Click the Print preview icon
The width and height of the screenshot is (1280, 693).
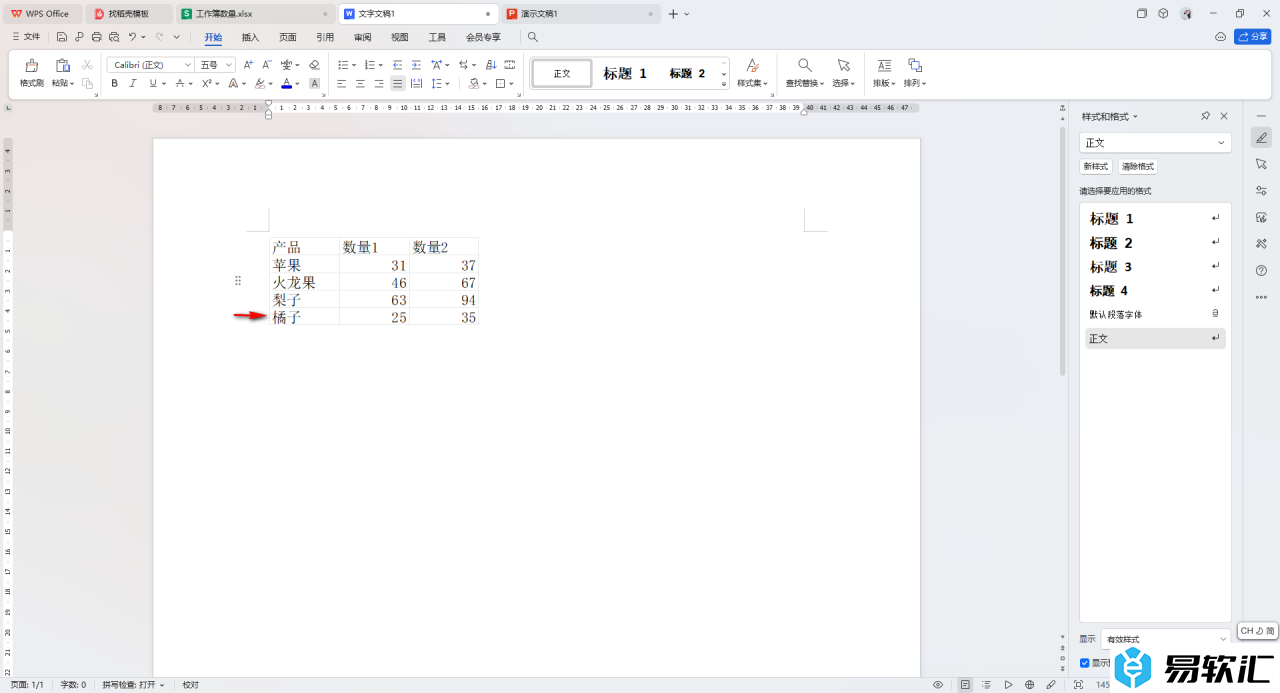(113, 37)
